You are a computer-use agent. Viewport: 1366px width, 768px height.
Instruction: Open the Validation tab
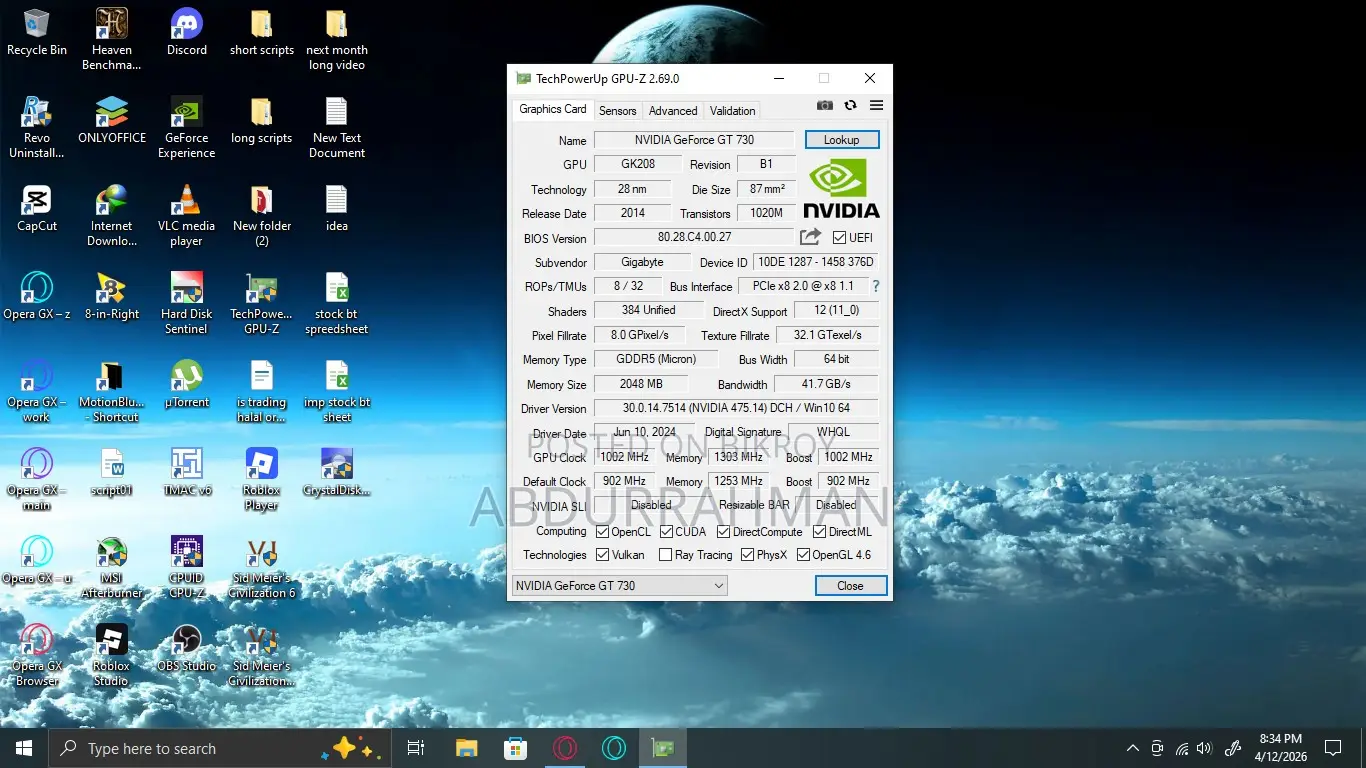click(x=733, y=111)
